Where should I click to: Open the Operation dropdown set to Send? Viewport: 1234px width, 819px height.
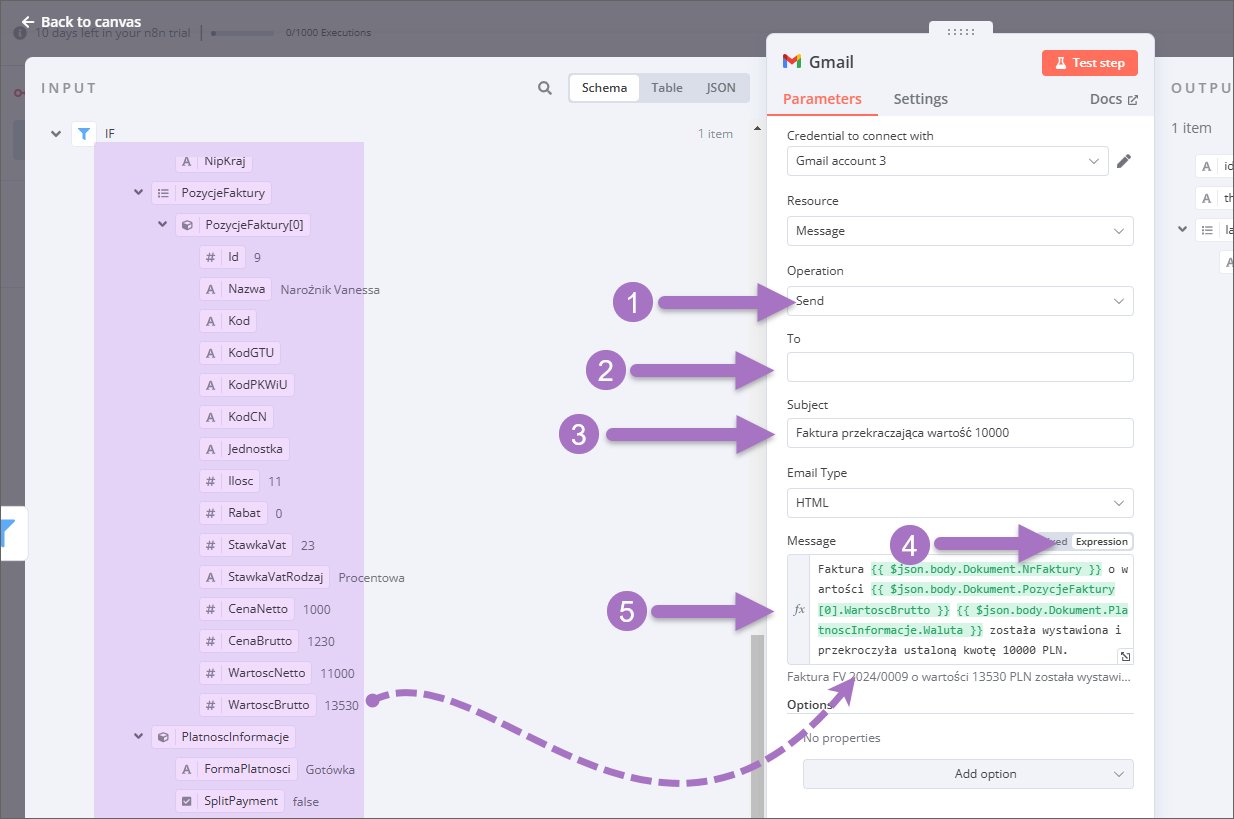[960, 301]
